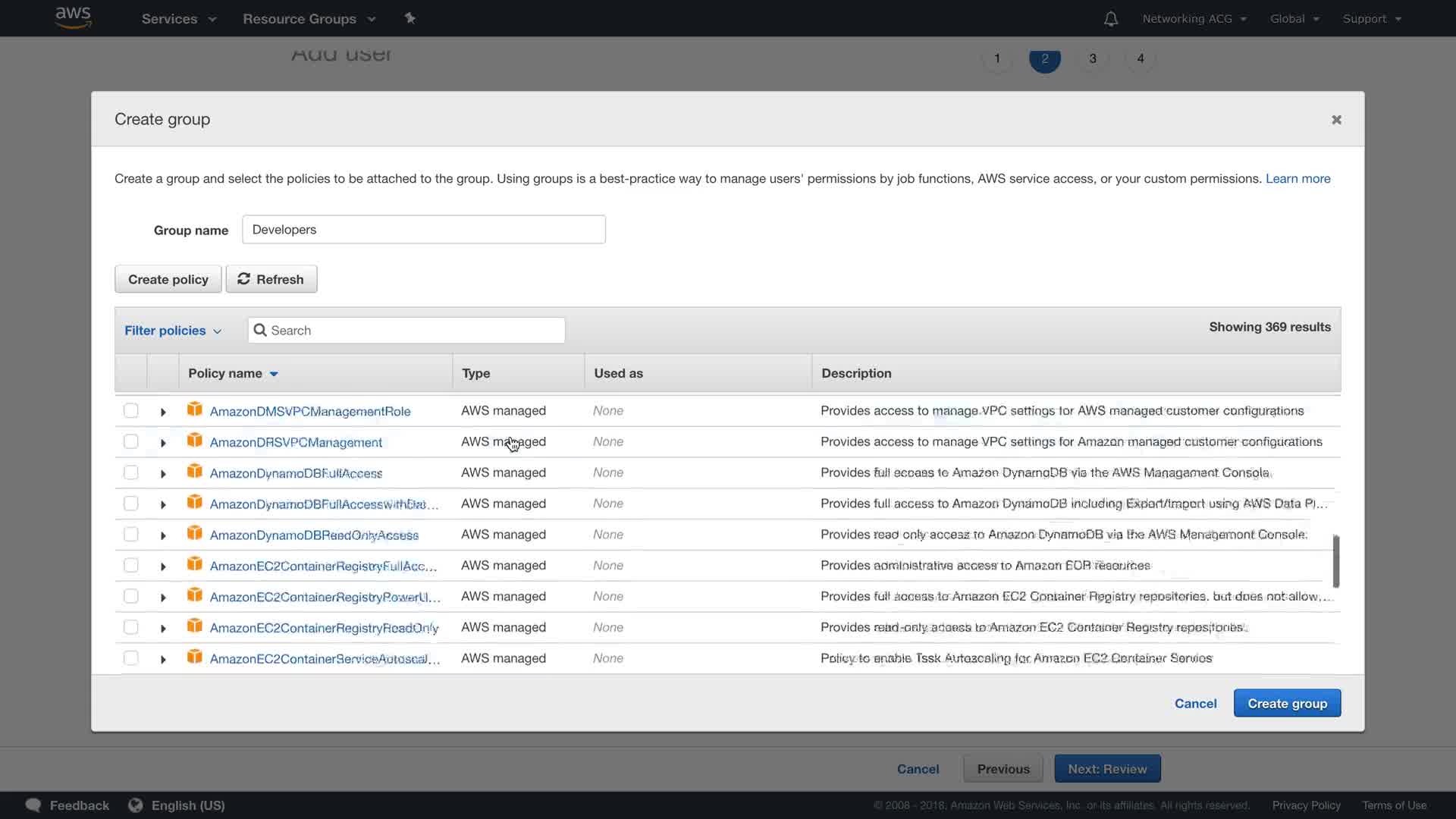Screen dimensions: 1456x819
Task: Click the Group name input field
Action: click(x=423, y=229)
